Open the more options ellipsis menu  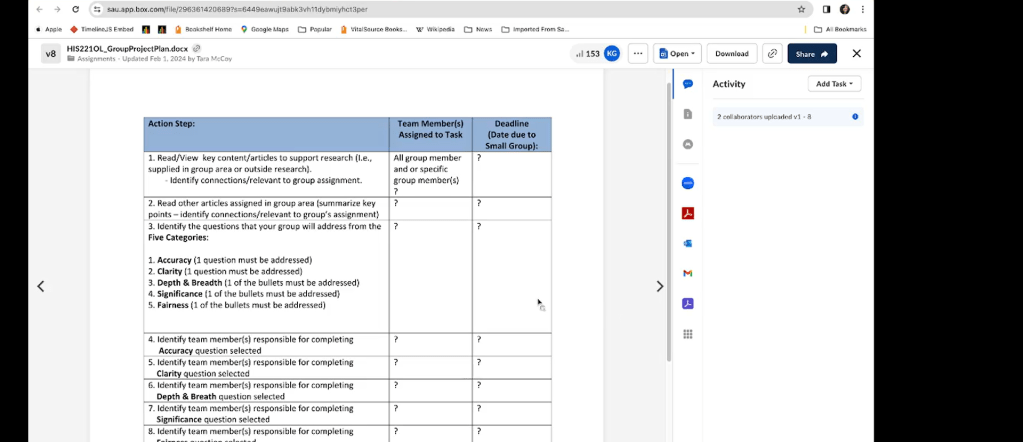point(638,53)
